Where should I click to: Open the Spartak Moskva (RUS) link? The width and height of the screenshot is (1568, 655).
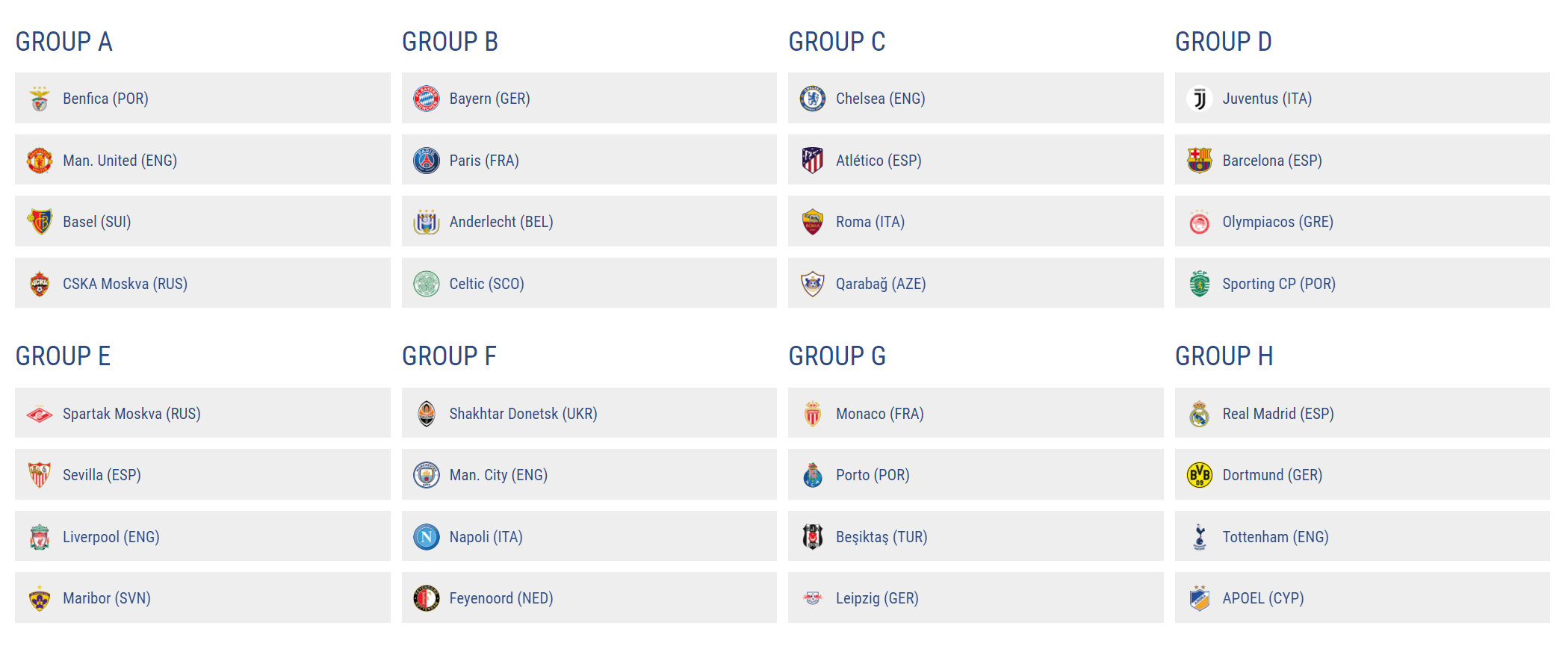pyautogui.click(x=131, y=414)
